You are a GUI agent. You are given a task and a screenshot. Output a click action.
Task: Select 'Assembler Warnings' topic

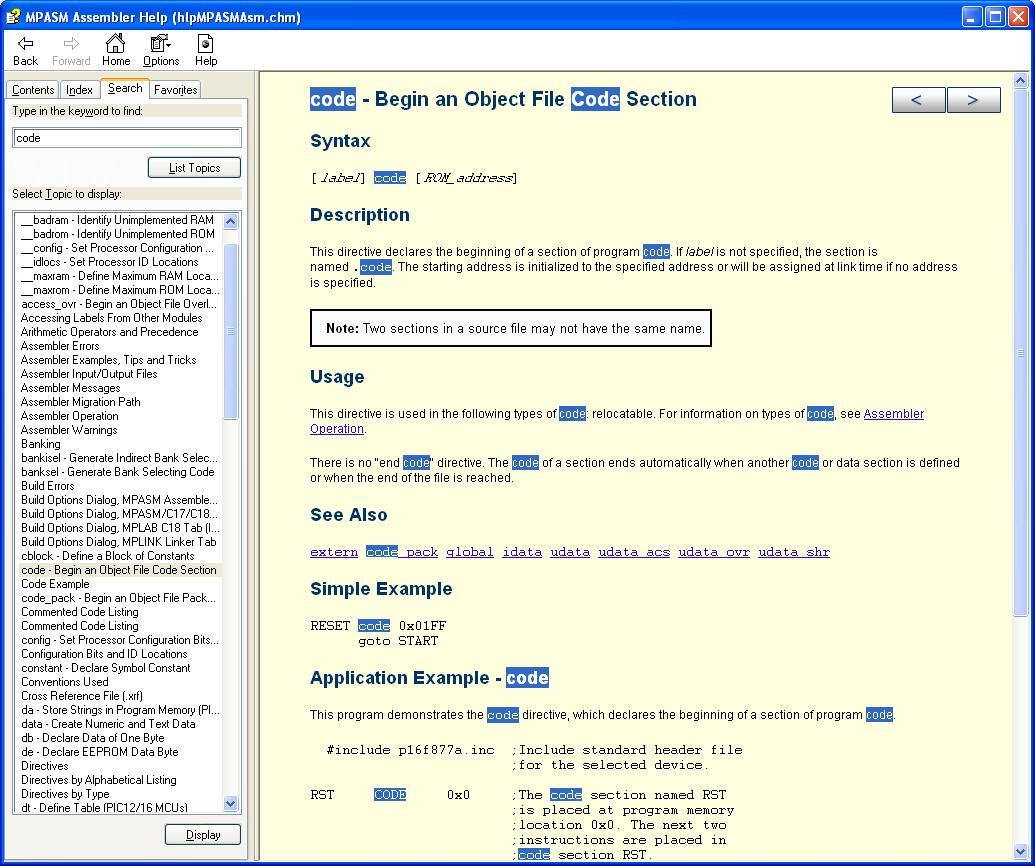point(69,430)
